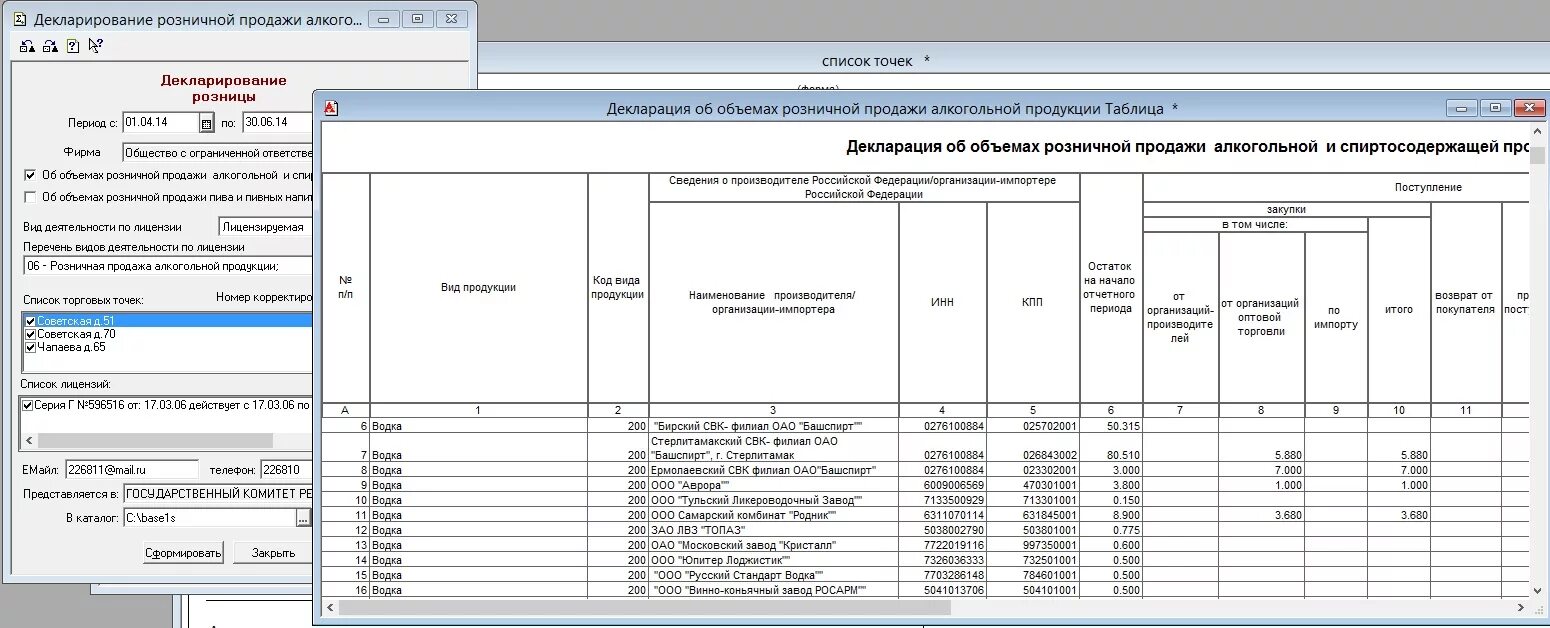Edit the Период с start date field
1550x628 pixels.
(x=161, y=123)
